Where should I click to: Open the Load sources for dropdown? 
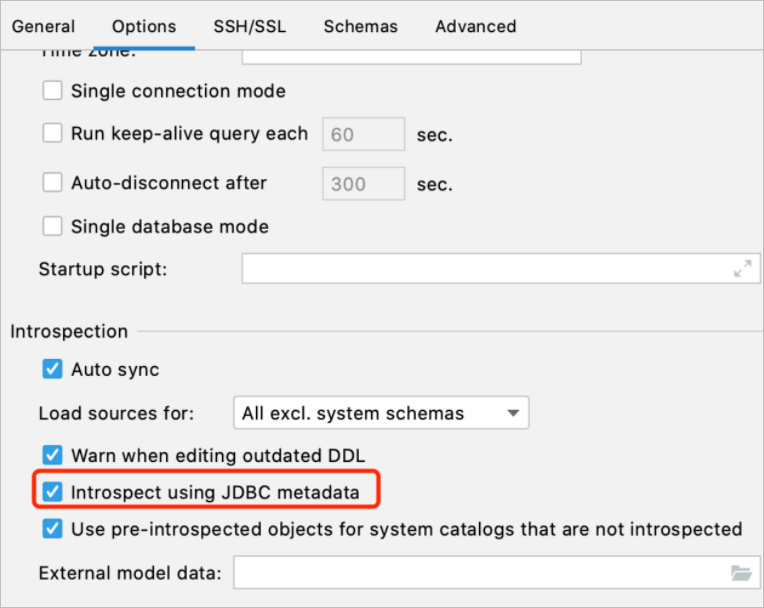coord(380,413)
